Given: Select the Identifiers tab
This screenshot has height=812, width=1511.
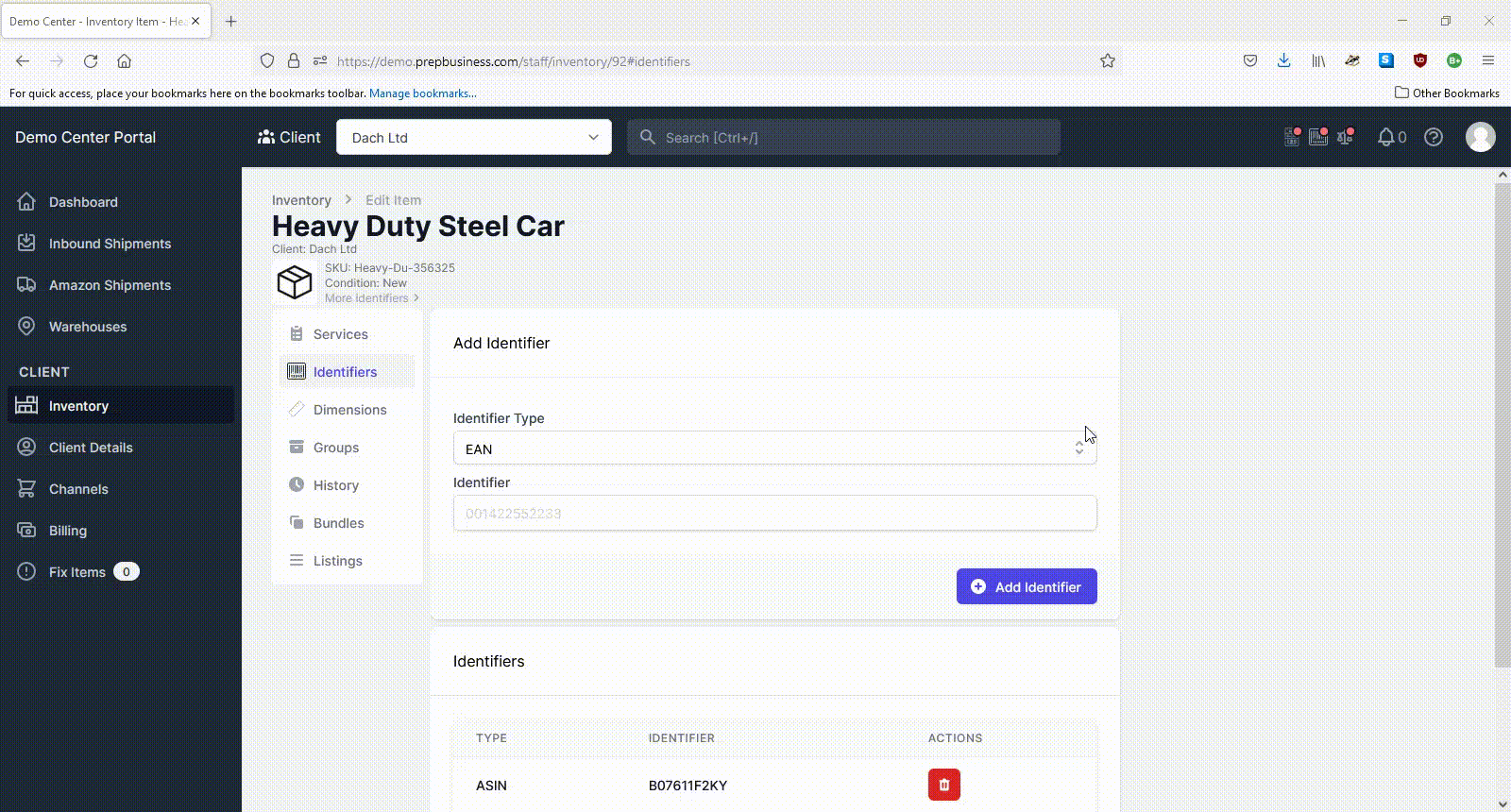Looking at the screenshot, I should [348, 372].
